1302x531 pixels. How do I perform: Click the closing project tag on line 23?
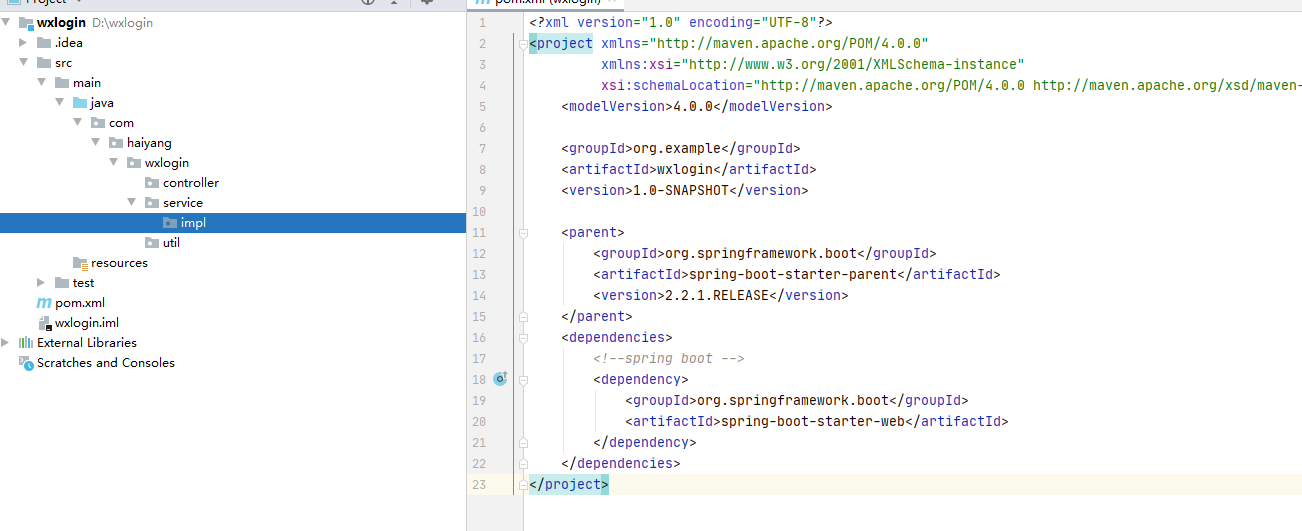pos(569,484)
